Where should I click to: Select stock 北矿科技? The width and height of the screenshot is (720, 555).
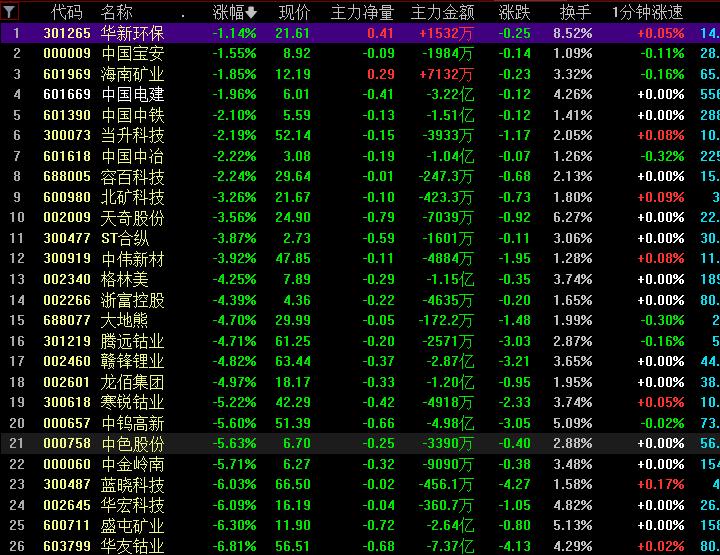(x=133, y=197)
